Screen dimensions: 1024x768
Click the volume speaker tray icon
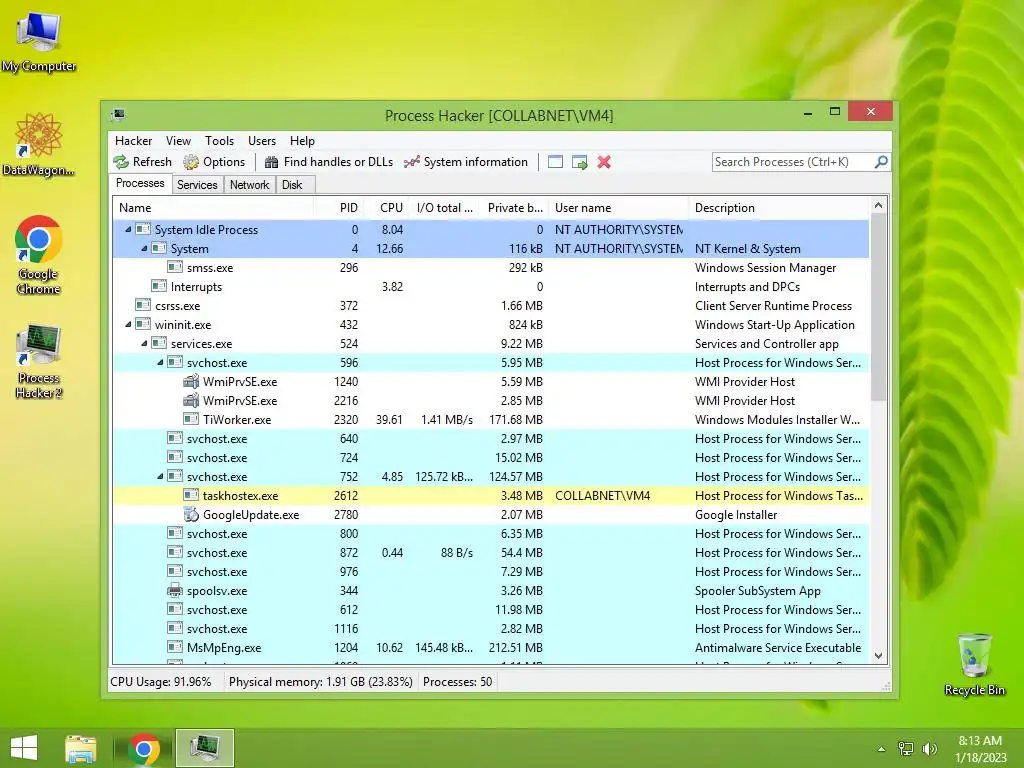(x=929, y=748)
